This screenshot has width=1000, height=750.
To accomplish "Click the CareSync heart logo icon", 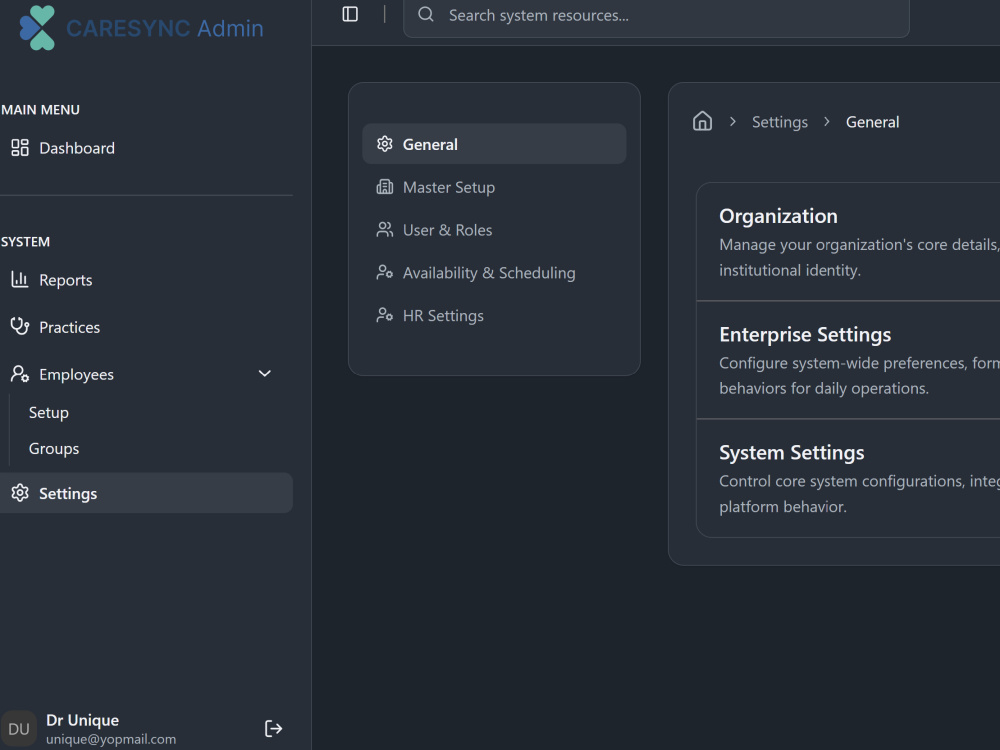I will (x=37, y=28).
